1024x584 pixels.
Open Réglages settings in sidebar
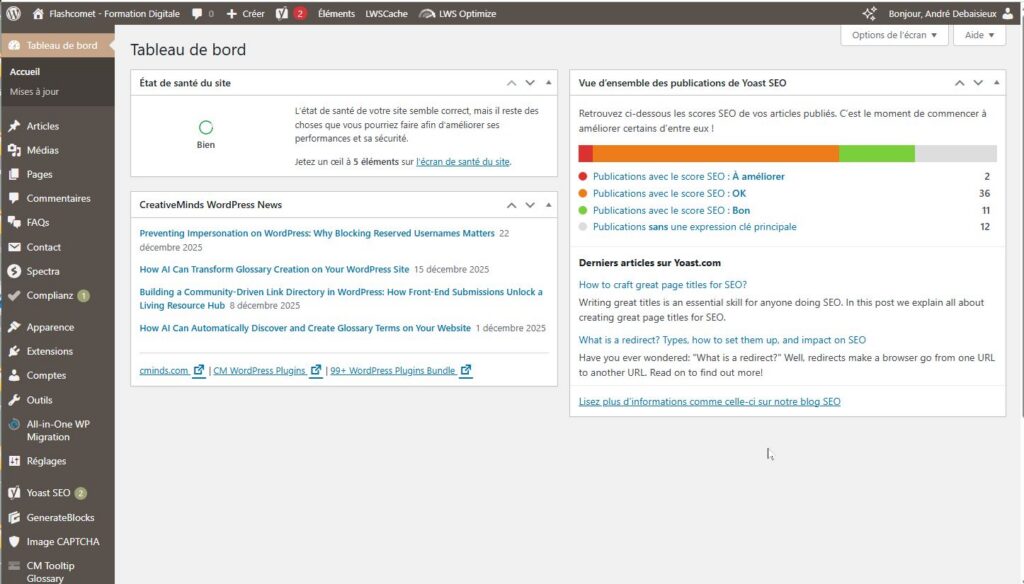pos(46,461)
